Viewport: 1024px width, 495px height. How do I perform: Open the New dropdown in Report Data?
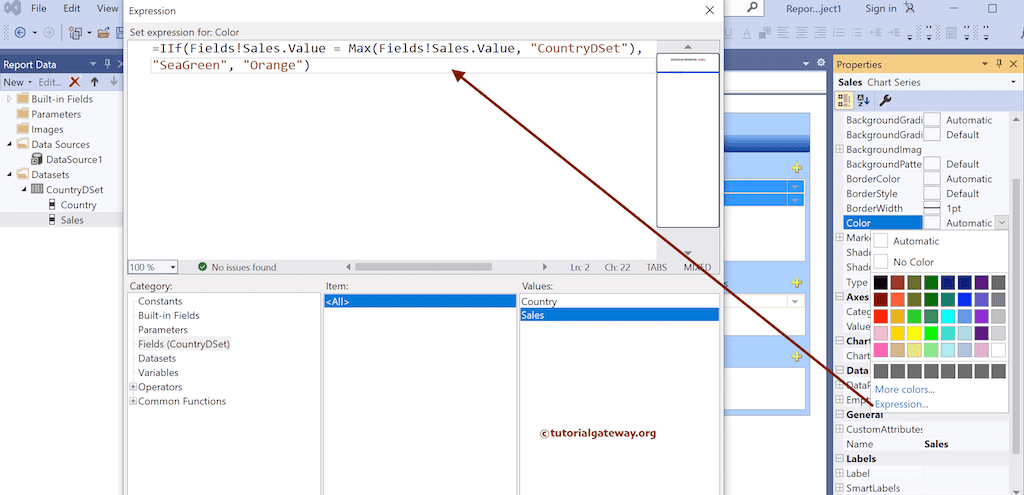coord(17,82)
